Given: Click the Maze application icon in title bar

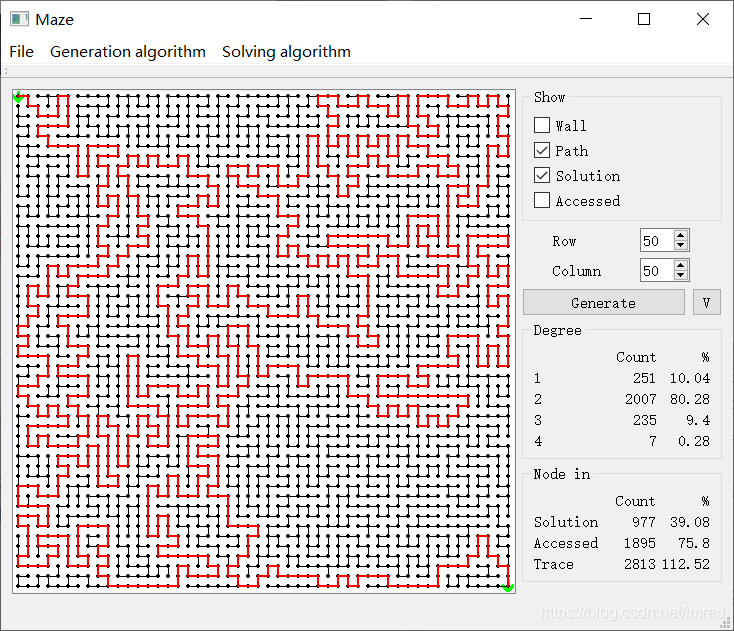Looking at the screenshot, I should pyautogui.click(x=19, y=19).
